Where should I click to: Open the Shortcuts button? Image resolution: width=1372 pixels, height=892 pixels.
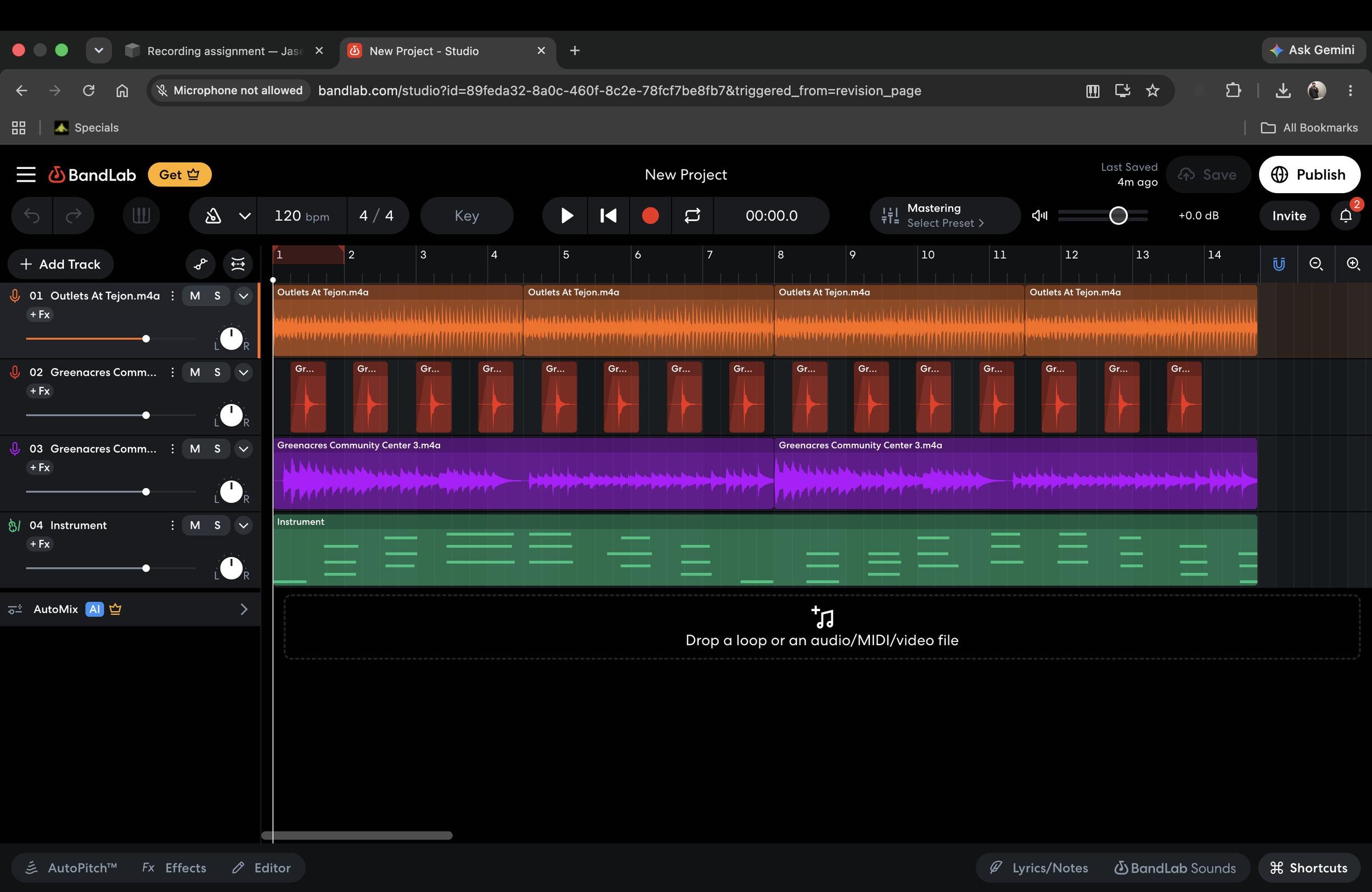point(1308,868)
